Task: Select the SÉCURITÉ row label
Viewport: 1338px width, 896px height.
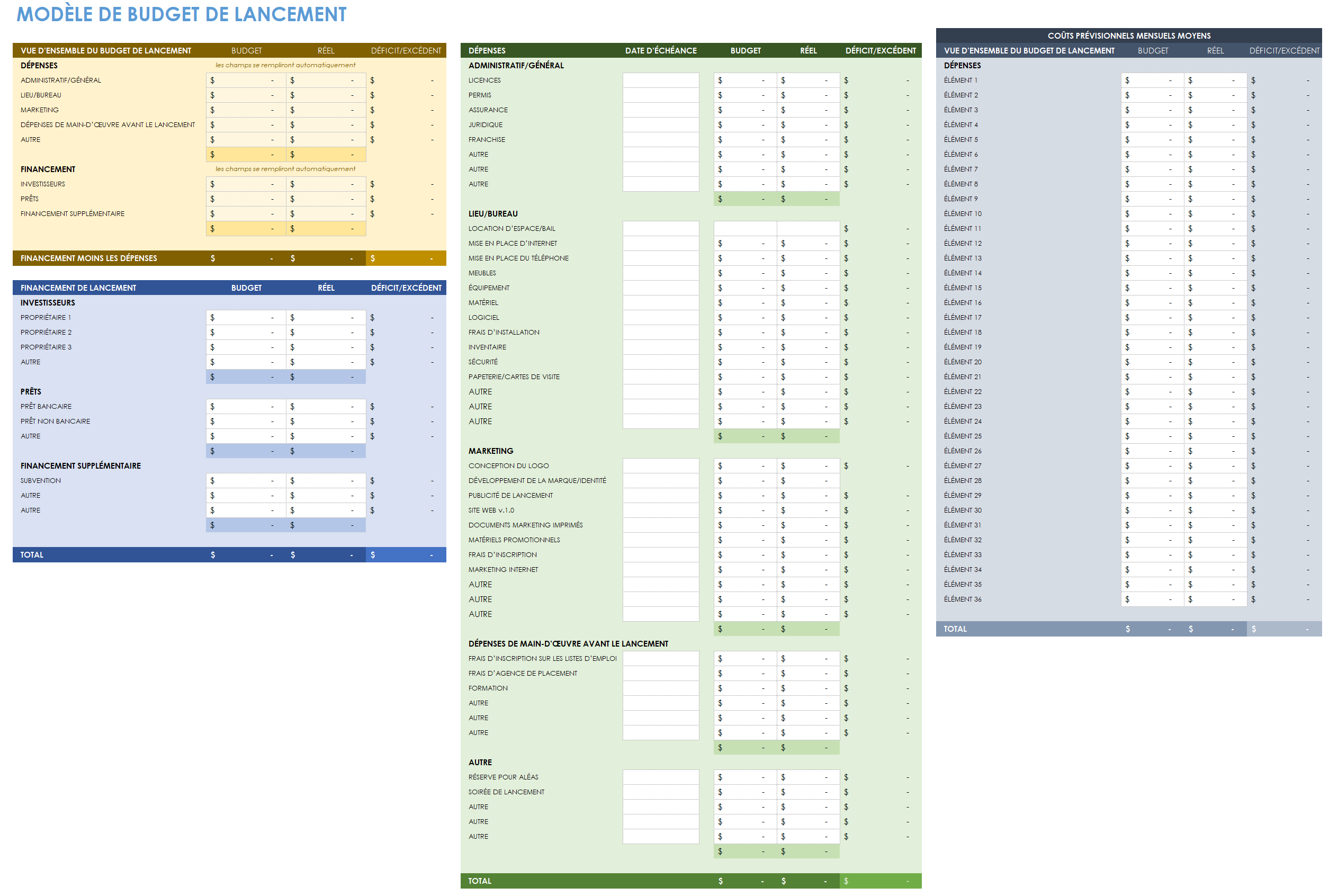Action: [x=483, y=362]
